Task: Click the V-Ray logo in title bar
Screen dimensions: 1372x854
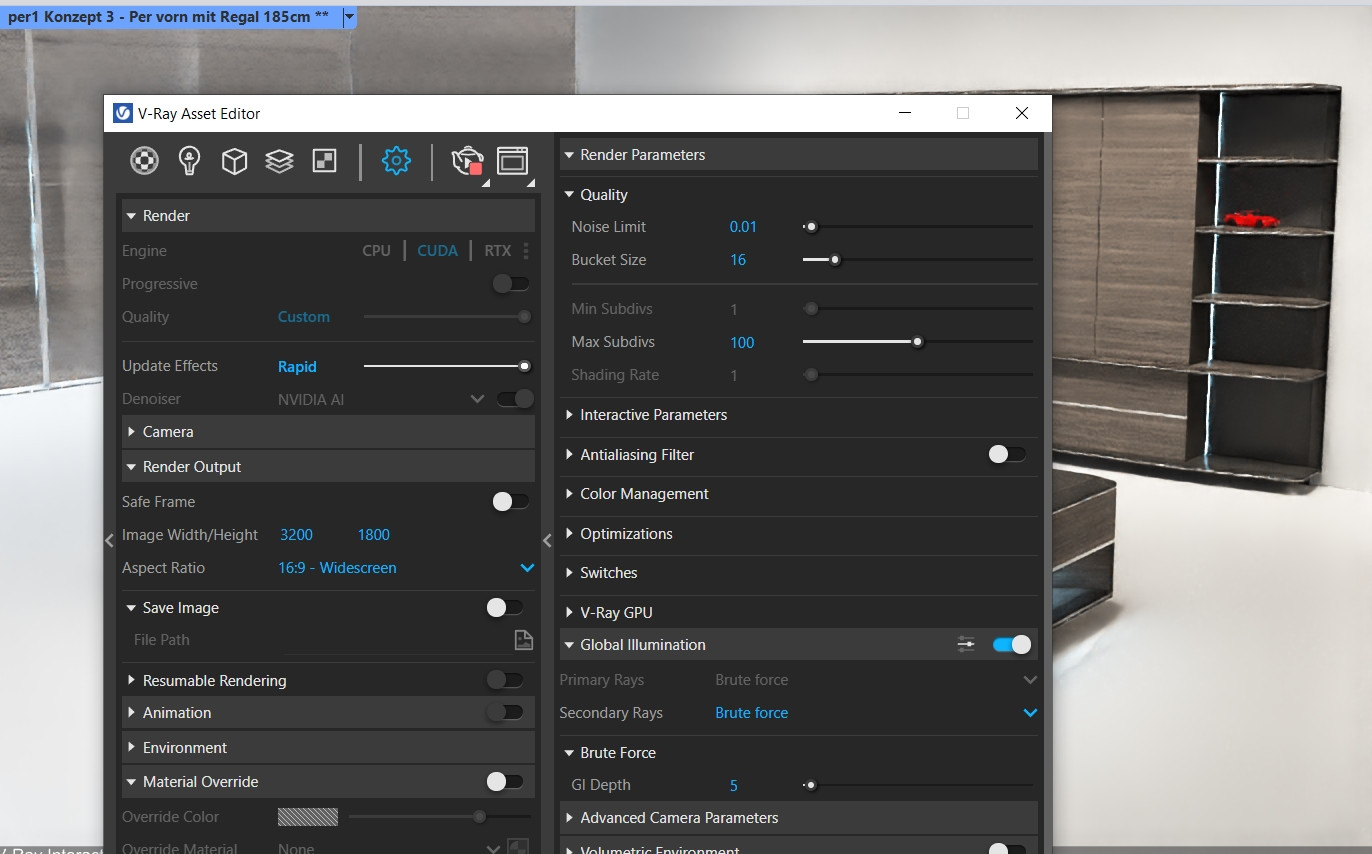Action: coord(123,113)
